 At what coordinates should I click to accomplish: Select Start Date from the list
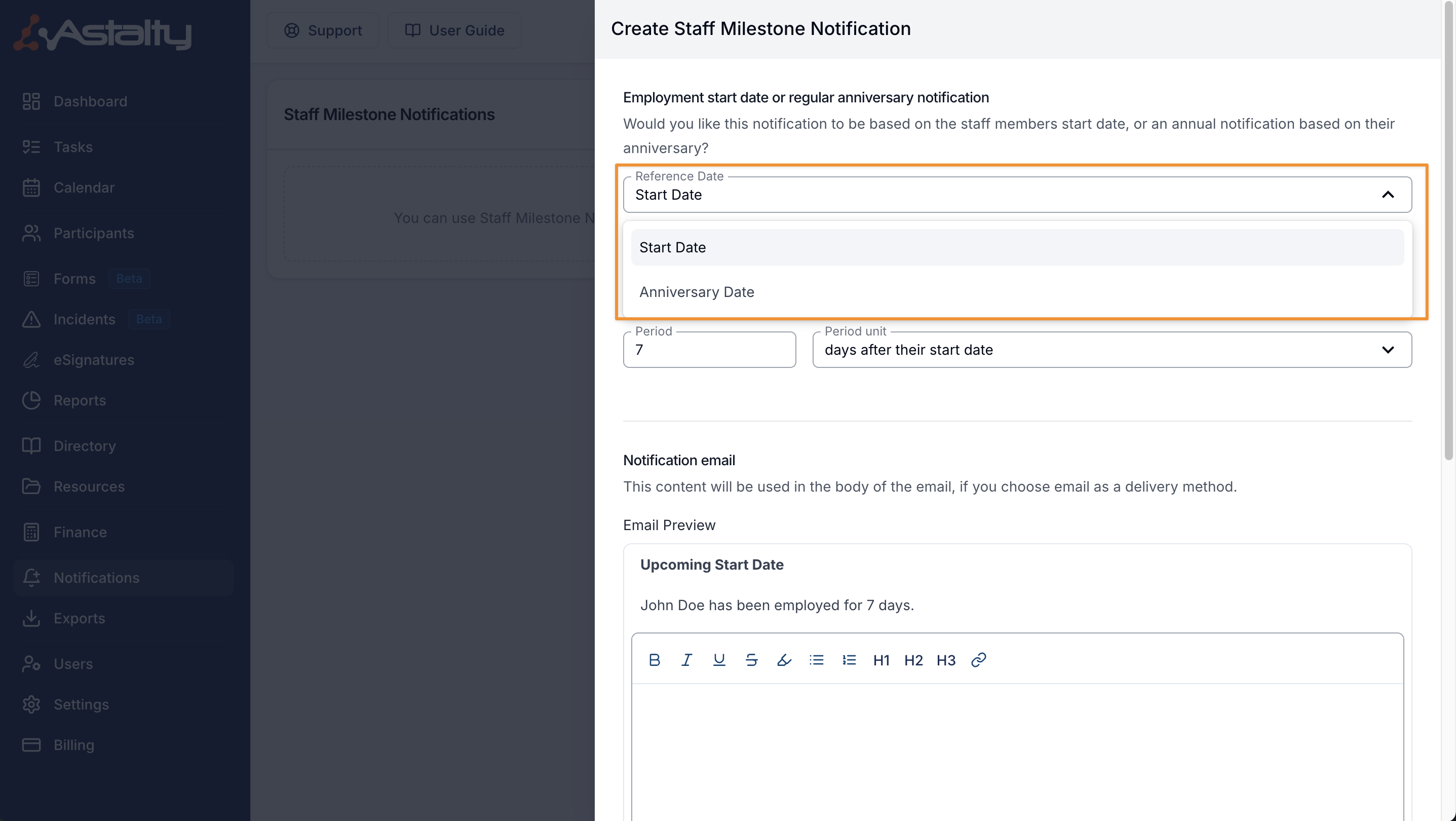pyautogui.click(x=673, y=247)
